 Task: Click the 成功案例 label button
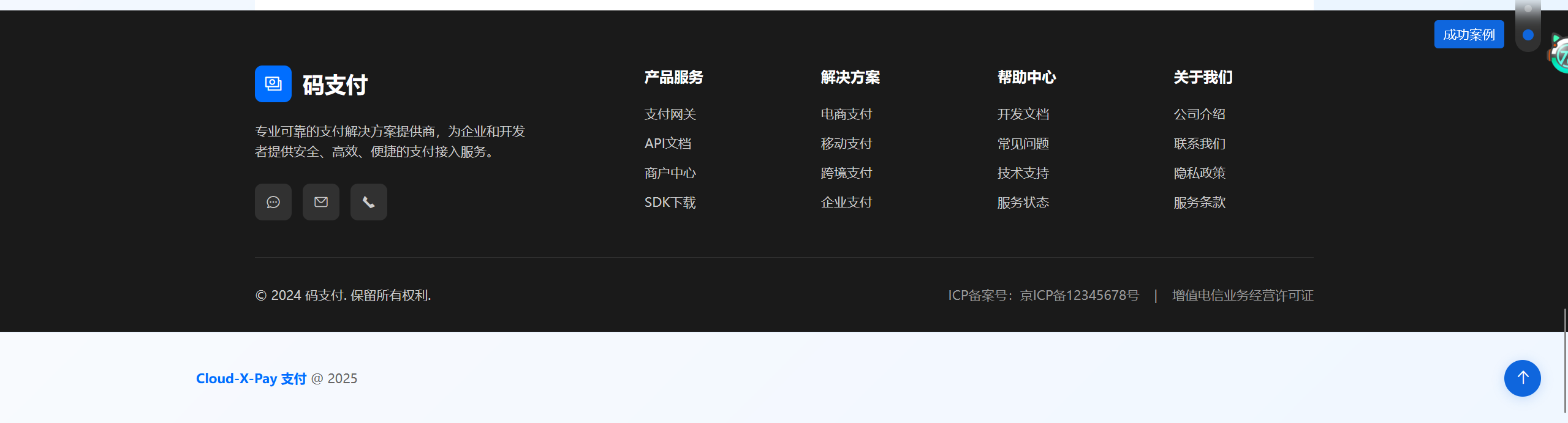1469,34
